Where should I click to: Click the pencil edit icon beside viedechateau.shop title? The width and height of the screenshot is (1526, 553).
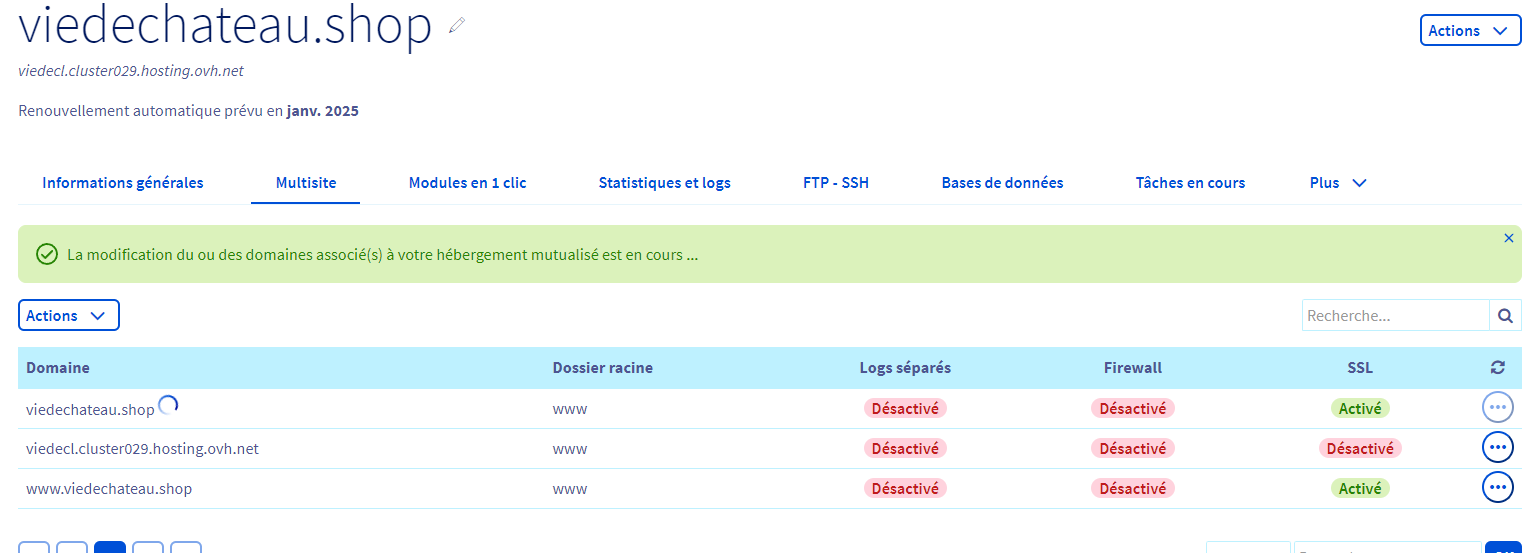tap(457, 27)
